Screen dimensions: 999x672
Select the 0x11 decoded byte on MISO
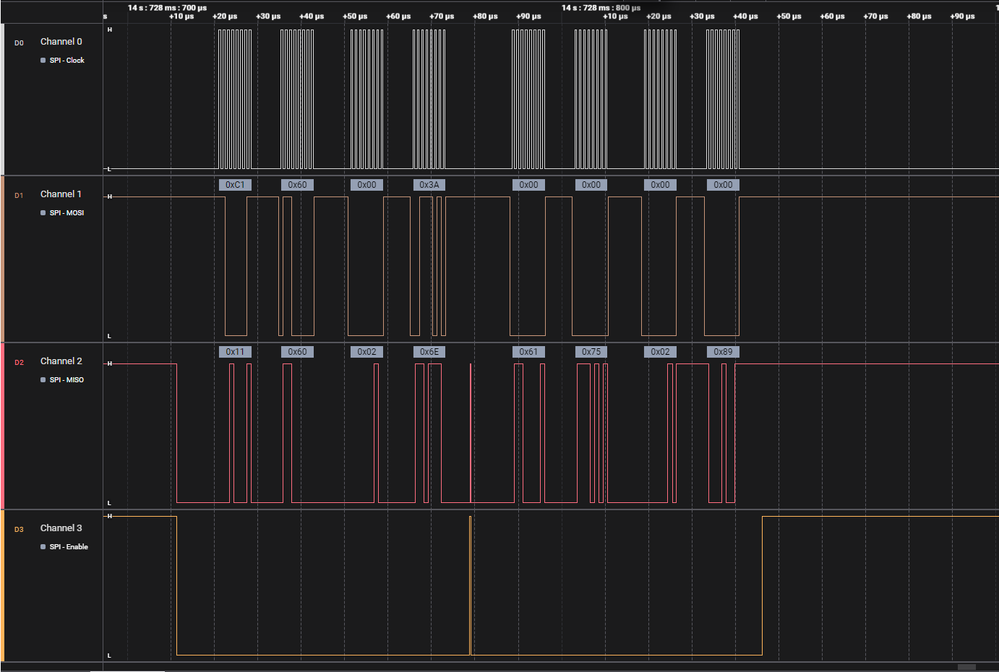[235, 352]
